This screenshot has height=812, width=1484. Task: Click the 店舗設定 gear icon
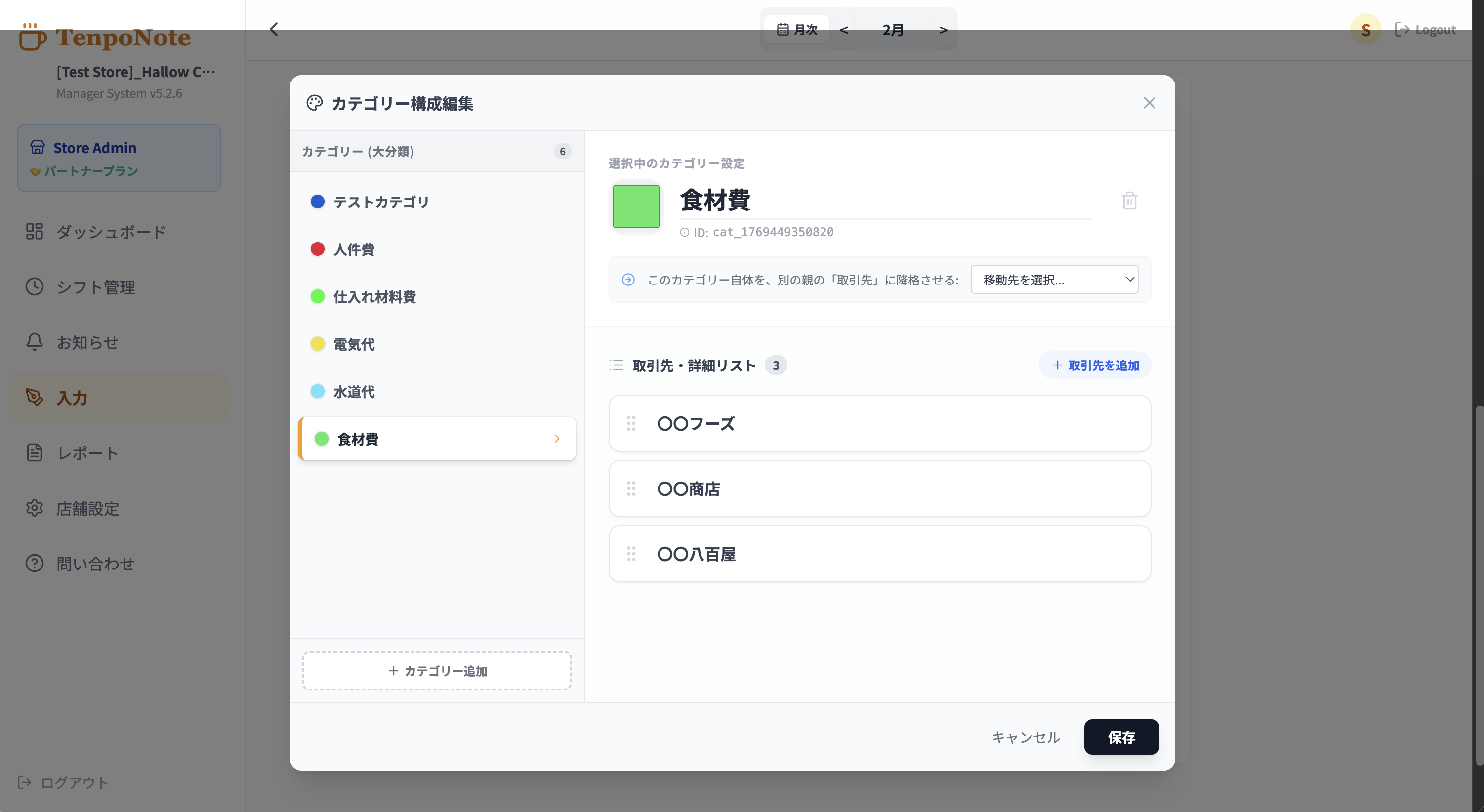[35, 508]
